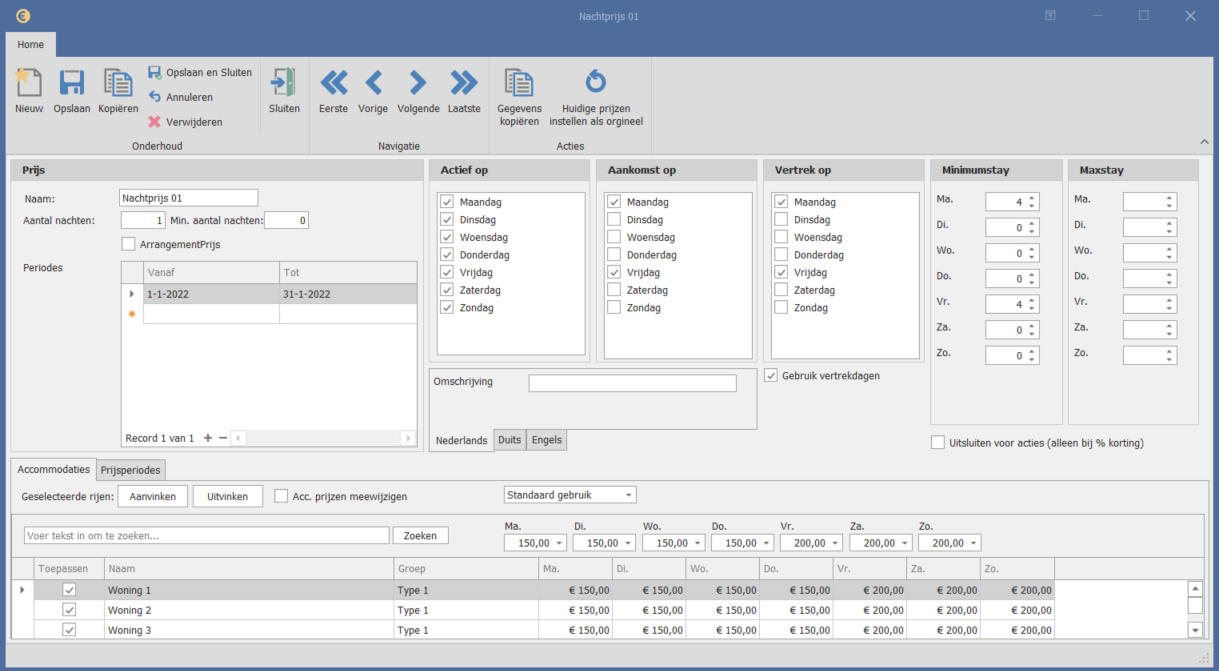Switch description language to Duits

(x=510, y=440)
